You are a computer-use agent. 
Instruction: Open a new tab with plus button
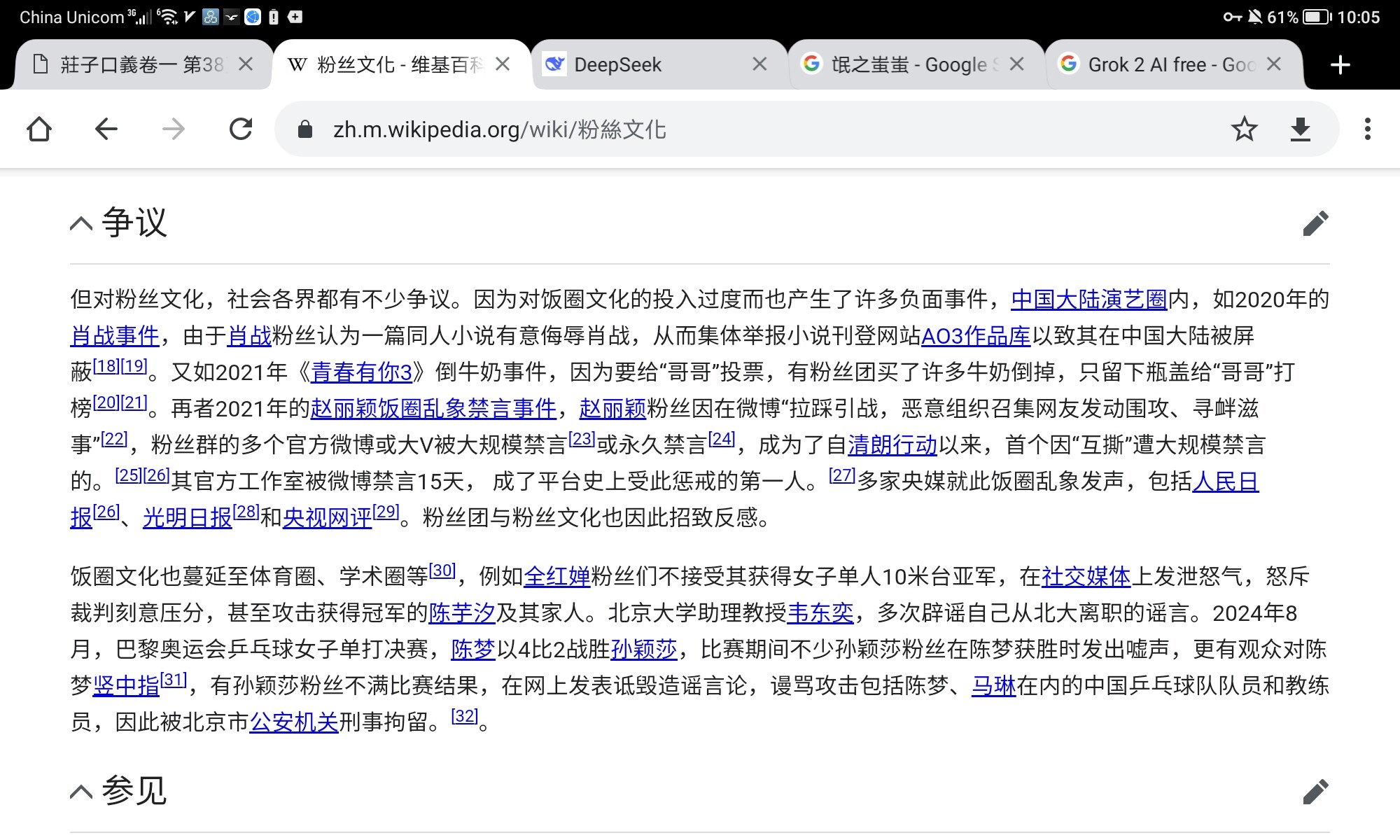pos(1340,65)
